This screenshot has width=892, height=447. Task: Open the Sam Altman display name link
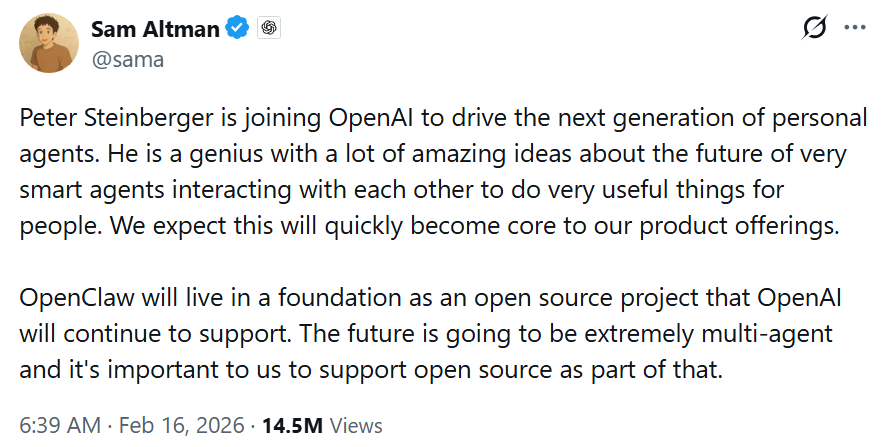point(155,29)
